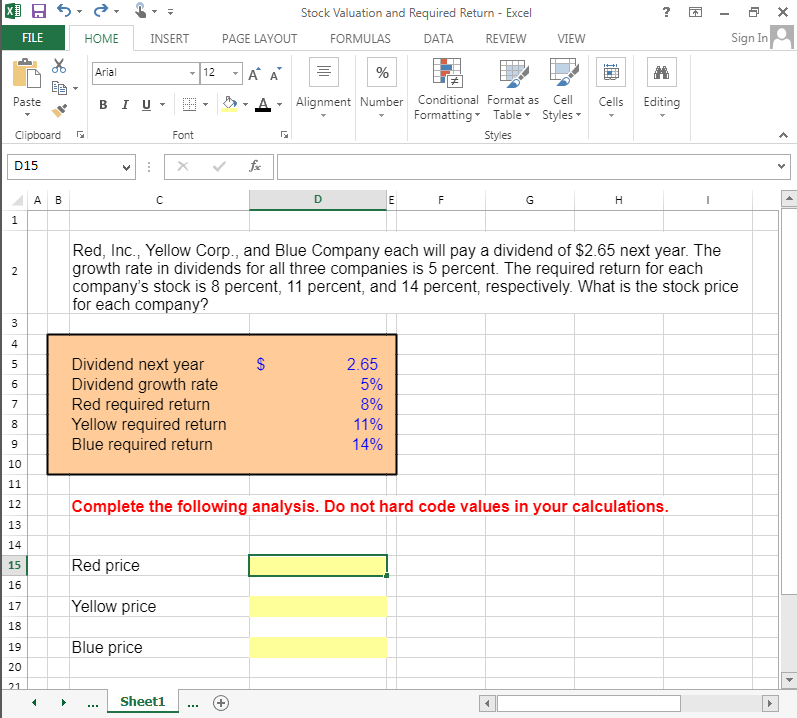The width and height of the screenshot is (797, 718).
Task: Switch to the REVIEW tab
Action: point(506,39)
